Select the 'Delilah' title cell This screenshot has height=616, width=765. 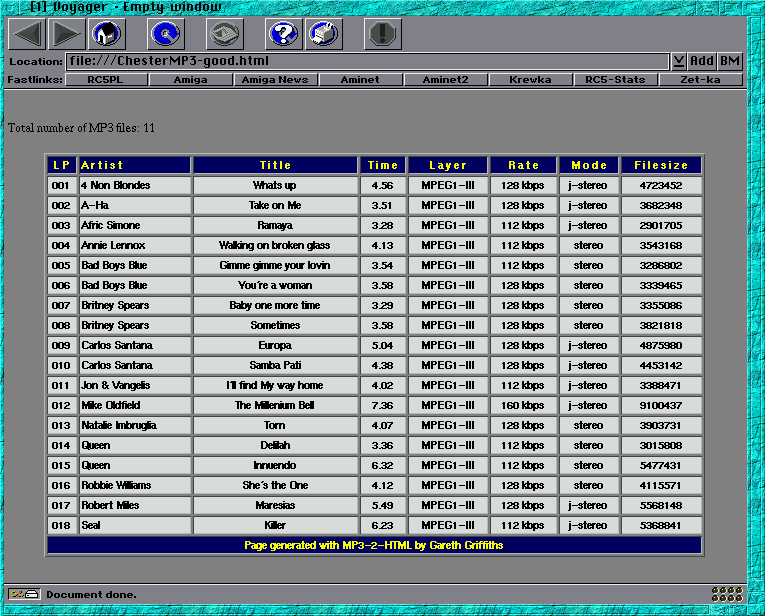276,445
